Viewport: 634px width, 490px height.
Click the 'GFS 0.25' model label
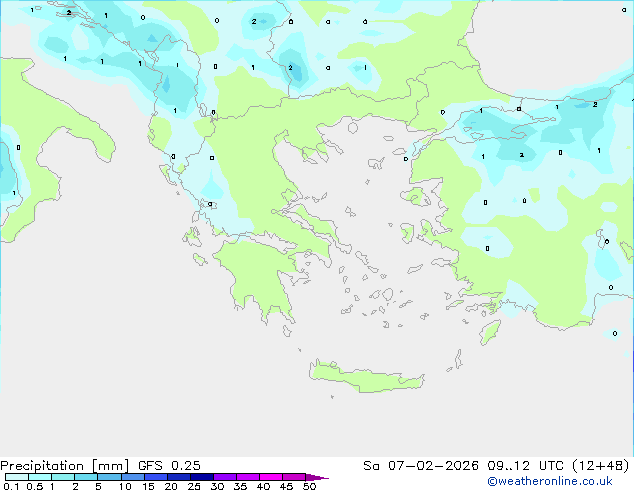coord(169,466)
